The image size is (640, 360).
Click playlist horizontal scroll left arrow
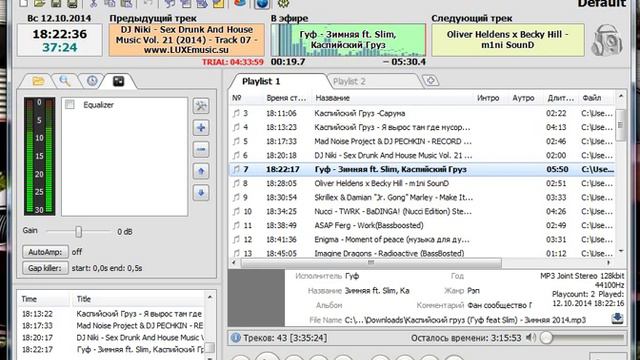(234, 263)
